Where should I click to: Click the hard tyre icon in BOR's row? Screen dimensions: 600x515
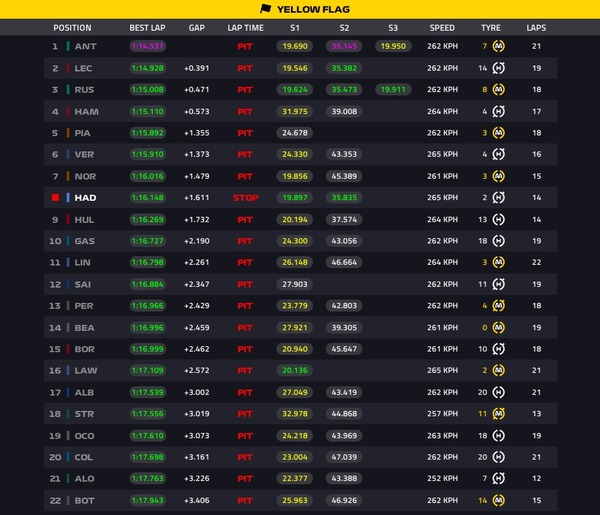[x=498, y=349]
